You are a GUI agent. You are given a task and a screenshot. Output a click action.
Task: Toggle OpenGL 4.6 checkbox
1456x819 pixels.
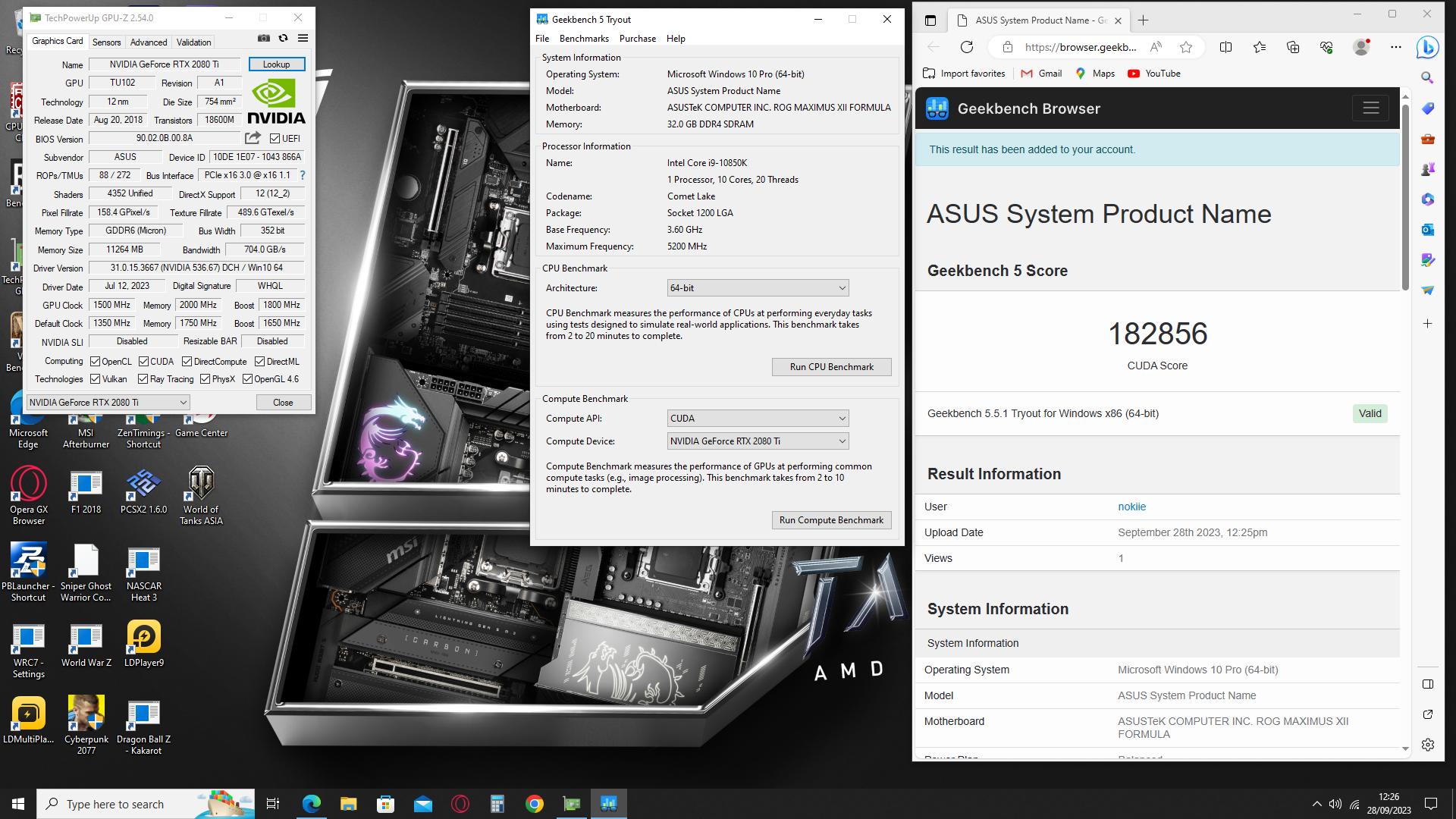pos(247,379)
